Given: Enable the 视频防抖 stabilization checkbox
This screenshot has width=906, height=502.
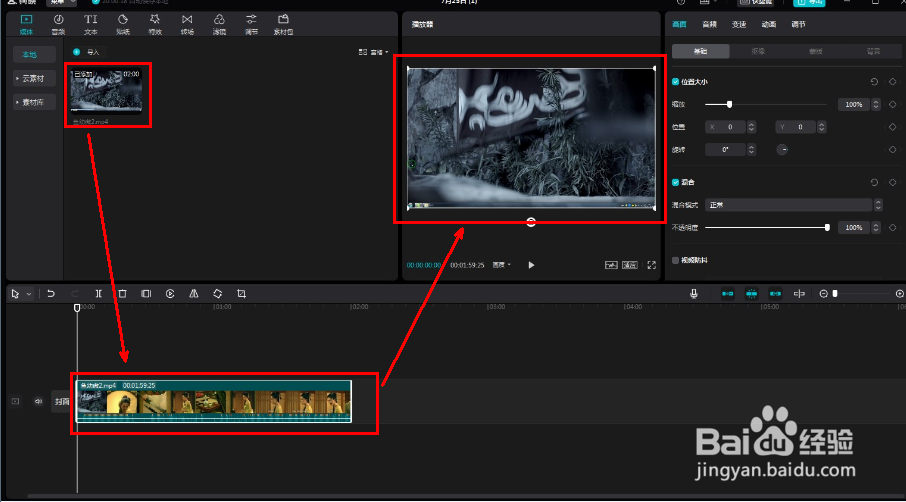Looking at the screenshot, I should pyautogui.click(x=675, y=261).
